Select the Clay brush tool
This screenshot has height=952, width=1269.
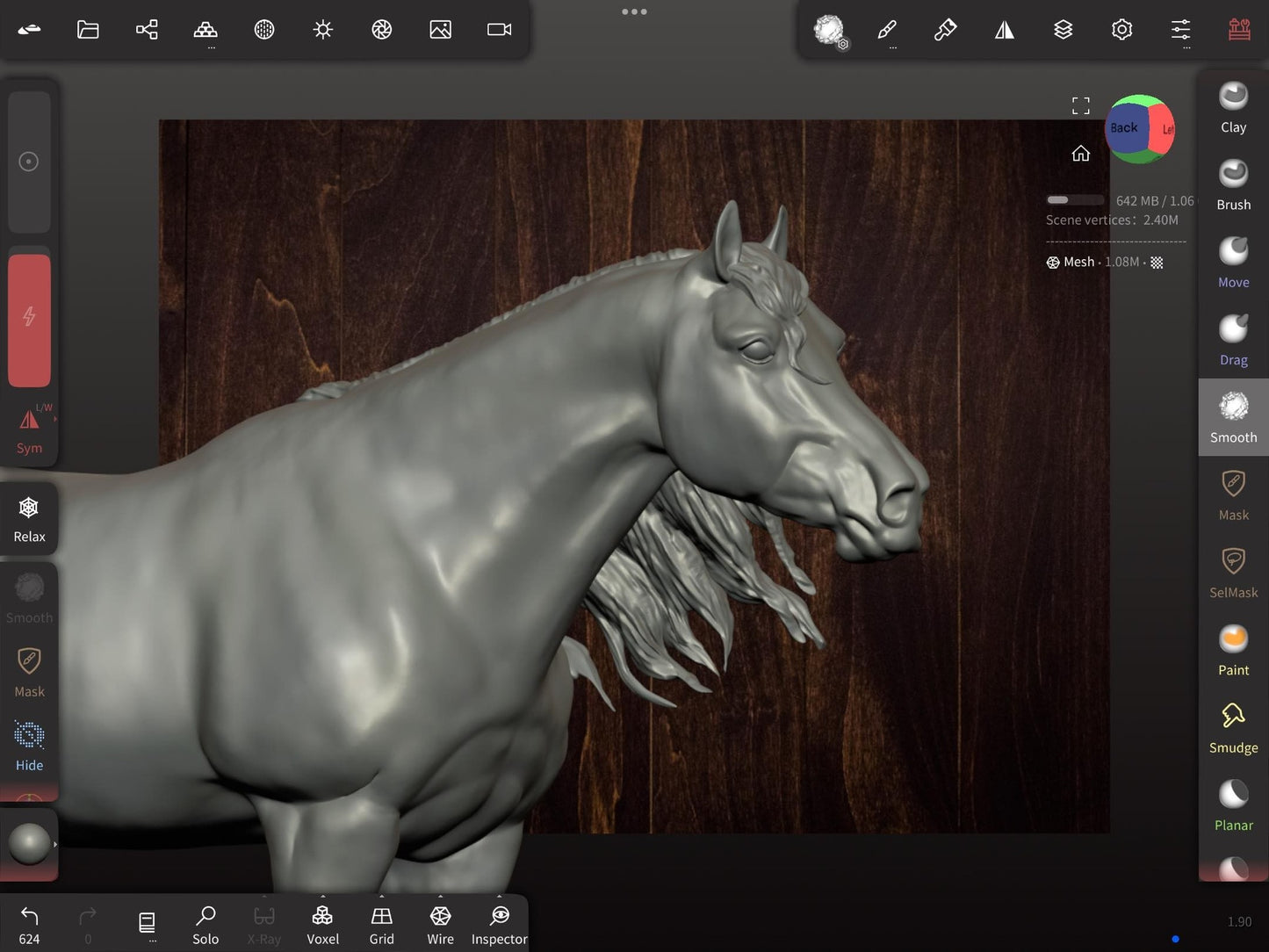pos(1233,108)
